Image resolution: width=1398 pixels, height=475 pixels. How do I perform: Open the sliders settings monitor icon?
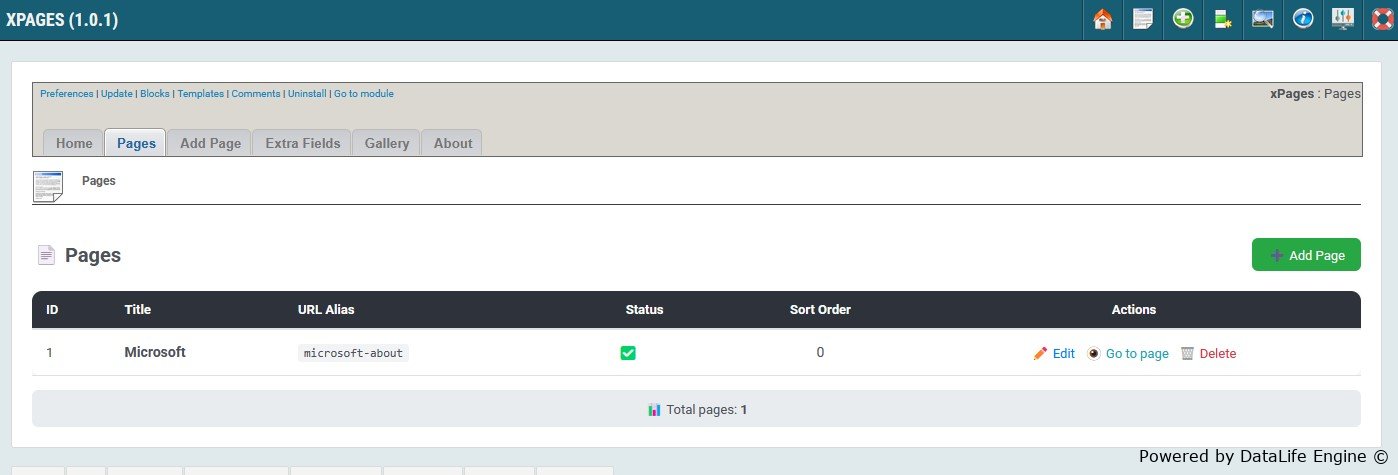click(x=1343, y=19)
